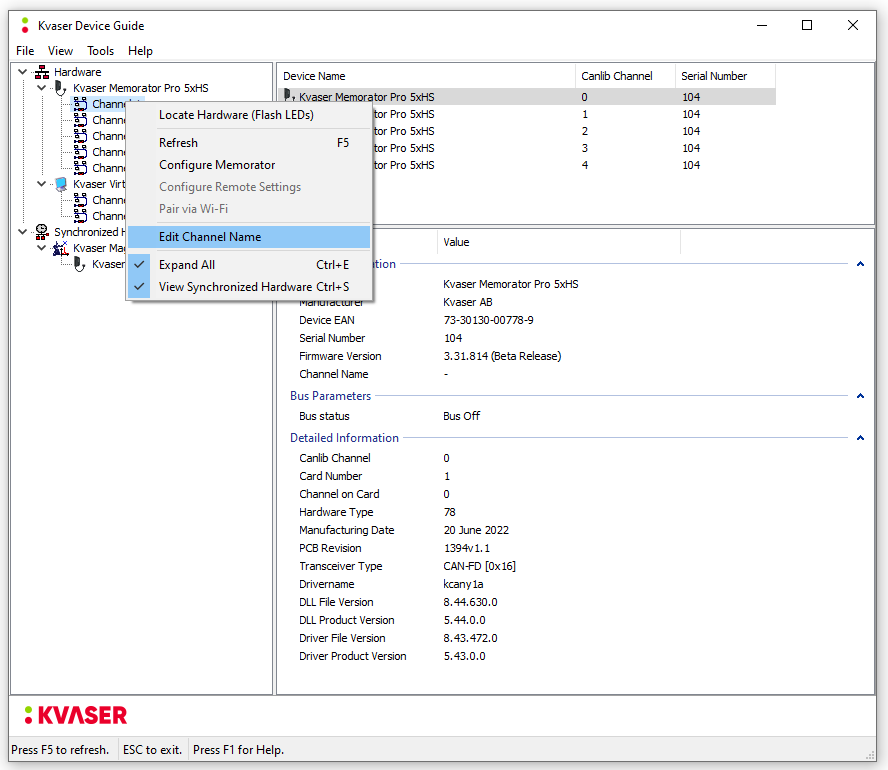Collapse the Kvaser Virtual tree node
888x770 pixels.
[41, 183]
